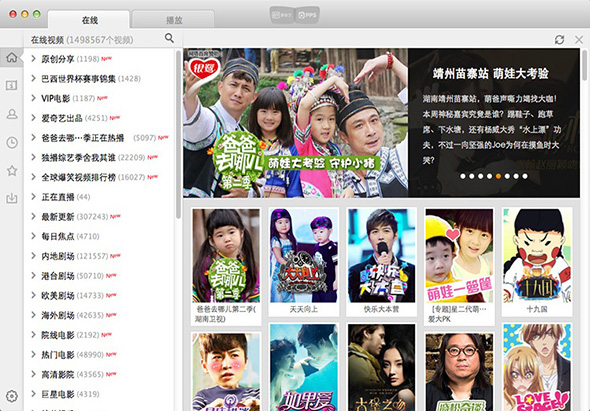This screenshot has height=411, width=590.
Task: Expand the 每日焦点 category
Action: (x=33, y=236)
